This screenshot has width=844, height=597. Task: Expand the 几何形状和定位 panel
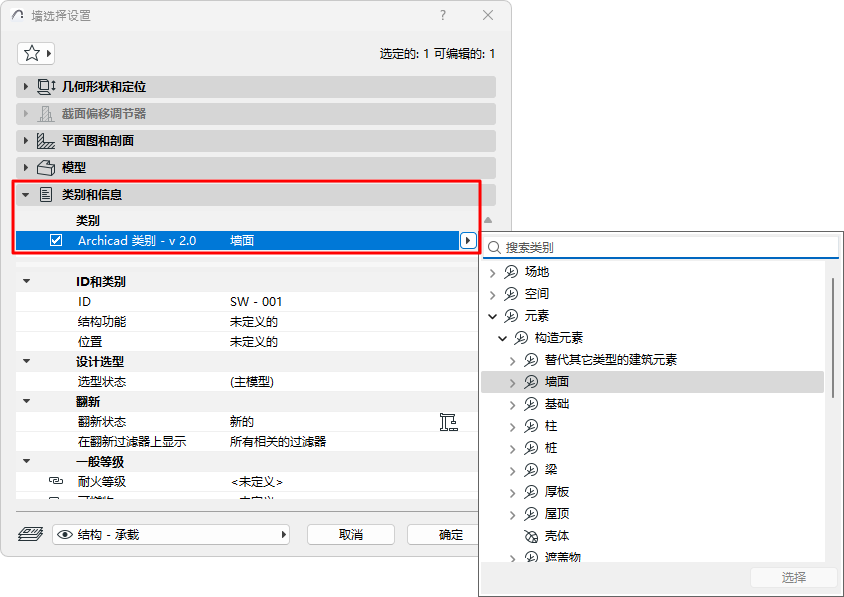(x=25, y=87)
